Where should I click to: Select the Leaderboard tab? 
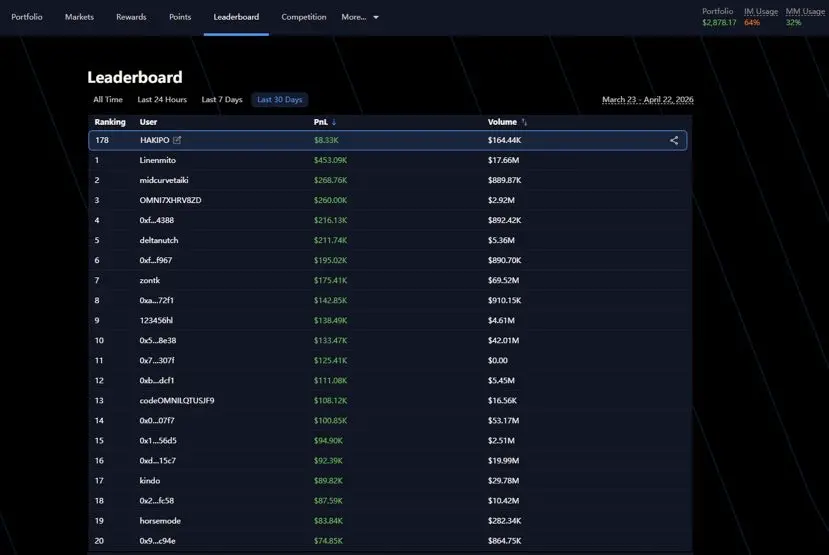point(236,17)
